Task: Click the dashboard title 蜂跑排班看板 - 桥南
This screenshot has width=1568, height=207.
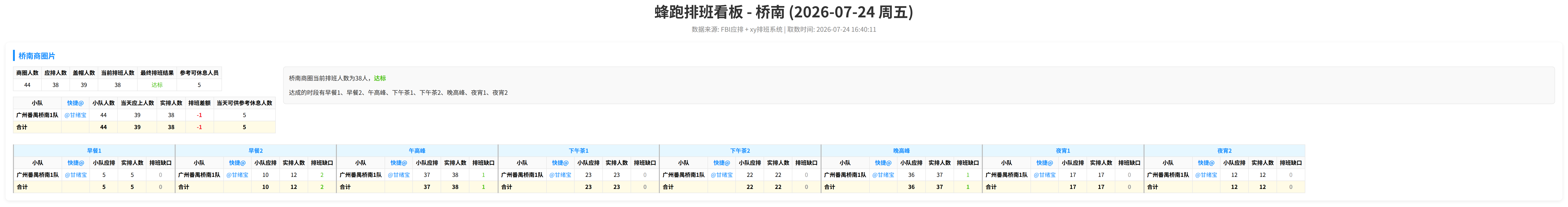Action: point(784,12)
